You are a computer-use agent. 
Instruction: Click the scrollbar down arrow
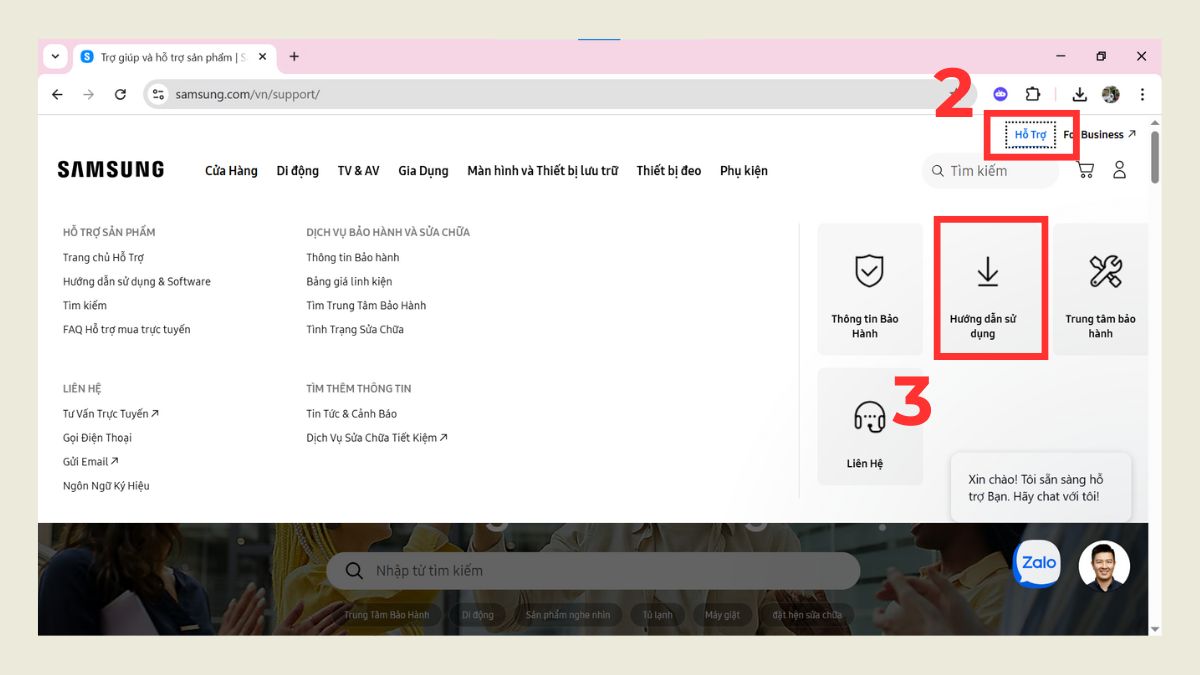[x=1155, y=630]
